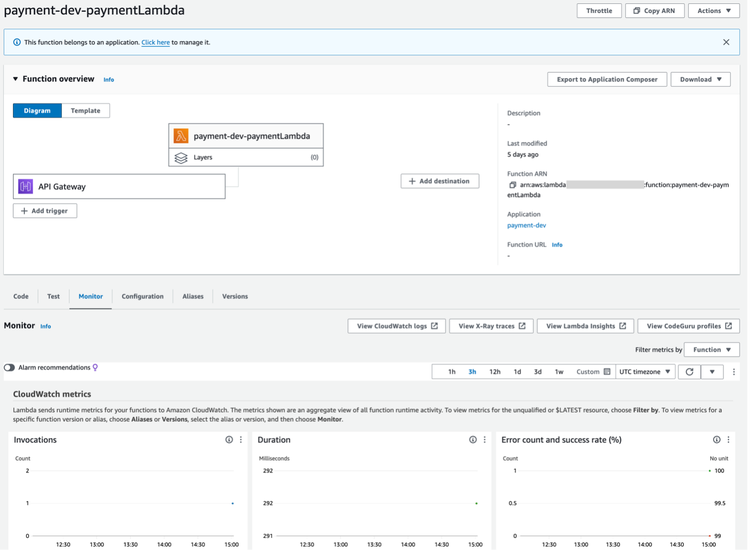
Task: Click the payment-dev-paymentLambda diagram node
Action: tap(246, 136)
